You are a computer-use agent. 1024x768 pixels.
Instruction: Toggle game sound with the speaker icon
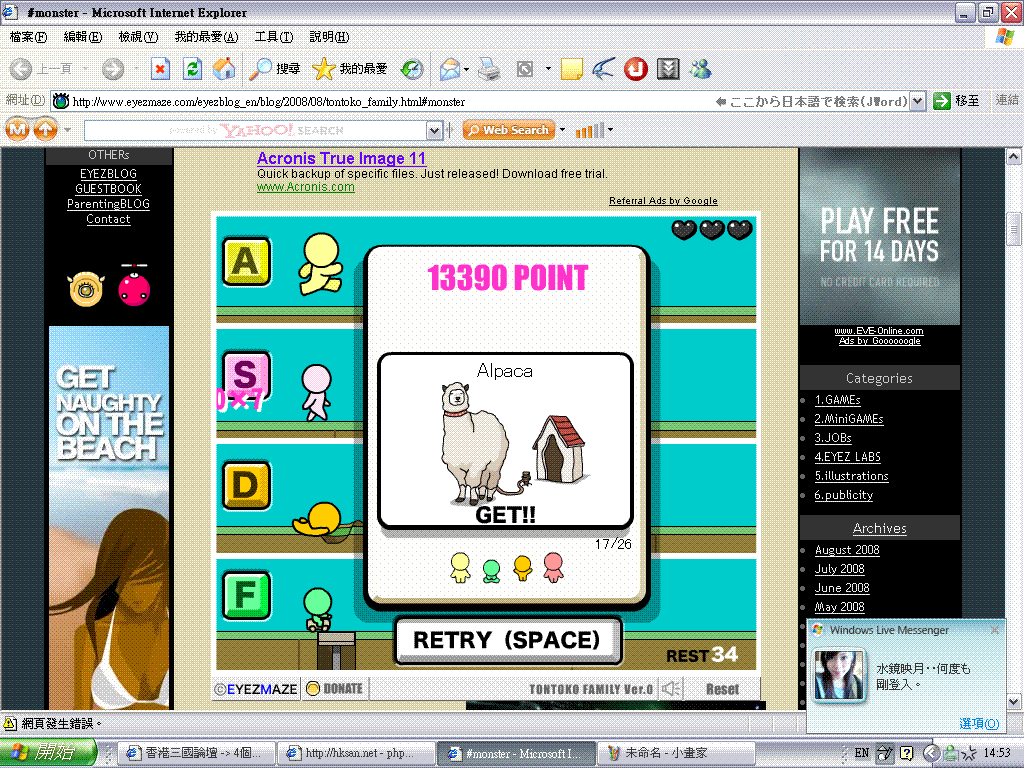tap(671, 689)
